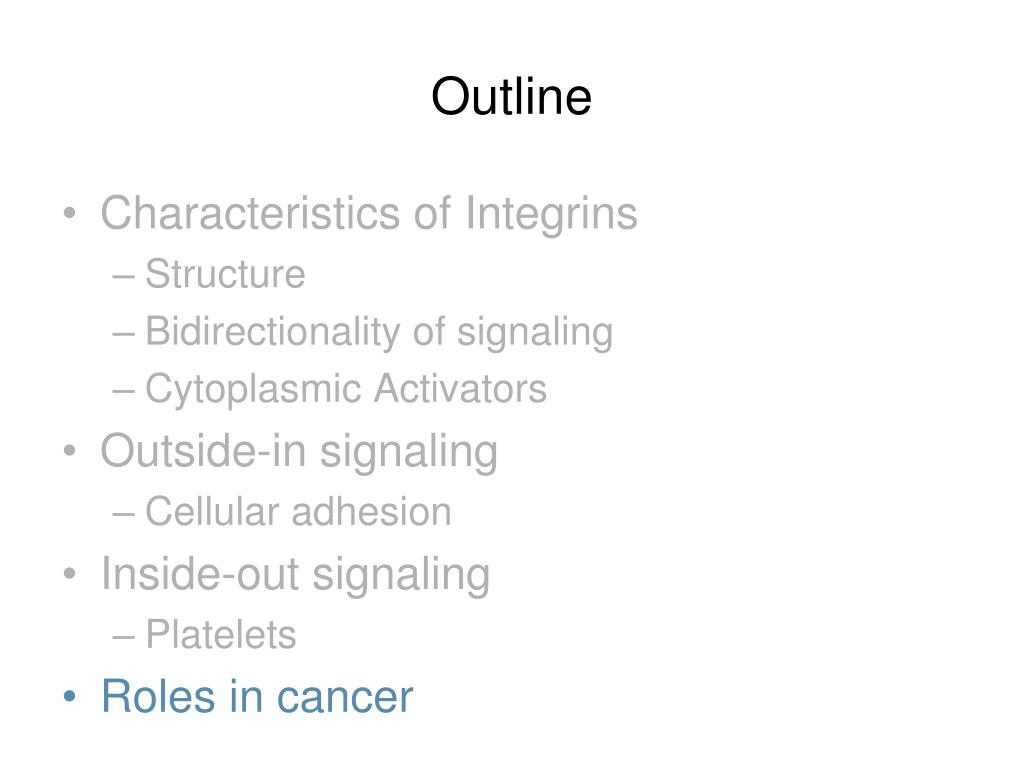Select the Outside-in signaling heading

tap(299, 452)
